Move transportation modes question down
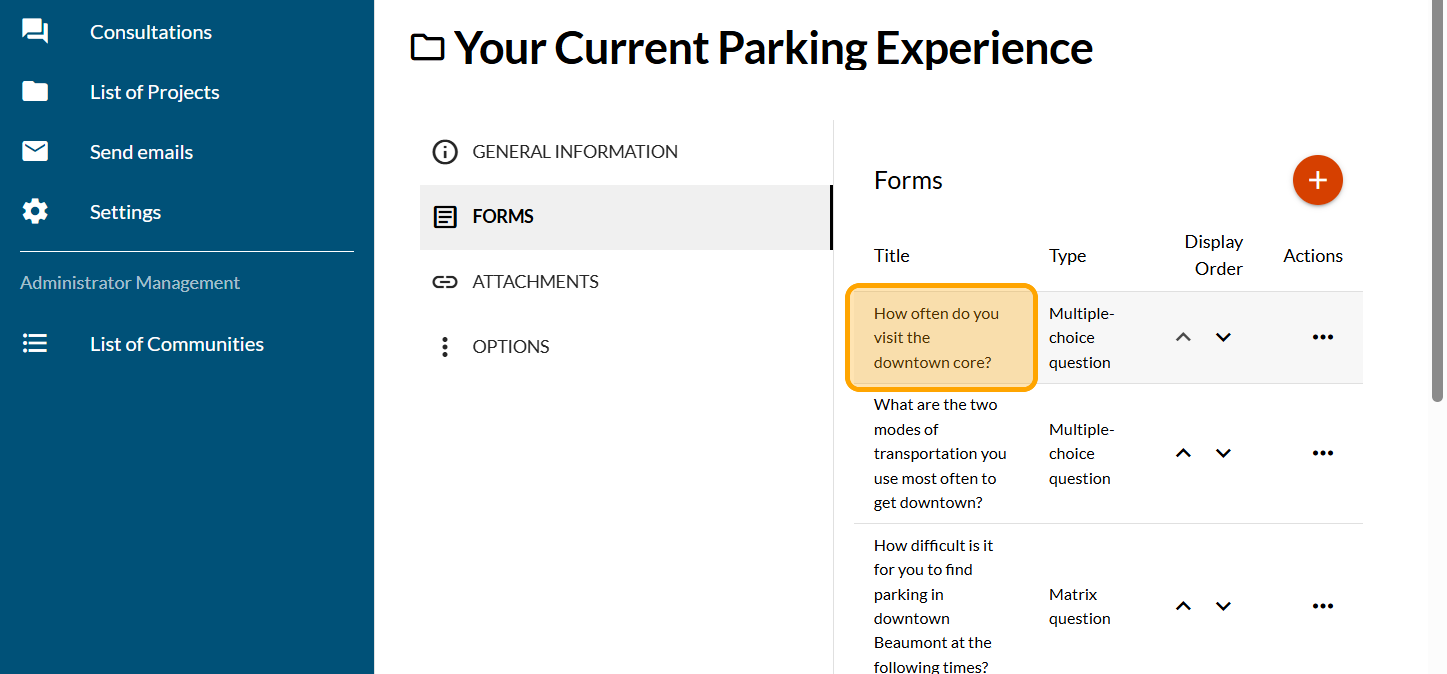The height and width of the screenshot is (674, 1447). tap(1223, 453)
